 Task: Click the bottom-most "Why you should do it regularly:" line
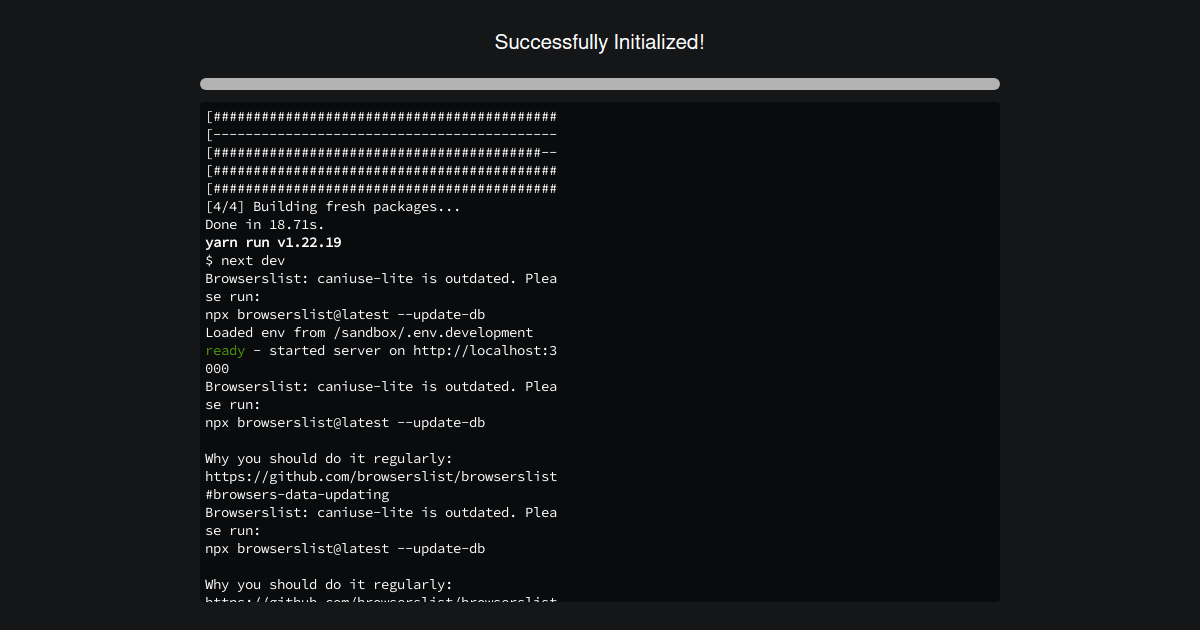(329, 584)
